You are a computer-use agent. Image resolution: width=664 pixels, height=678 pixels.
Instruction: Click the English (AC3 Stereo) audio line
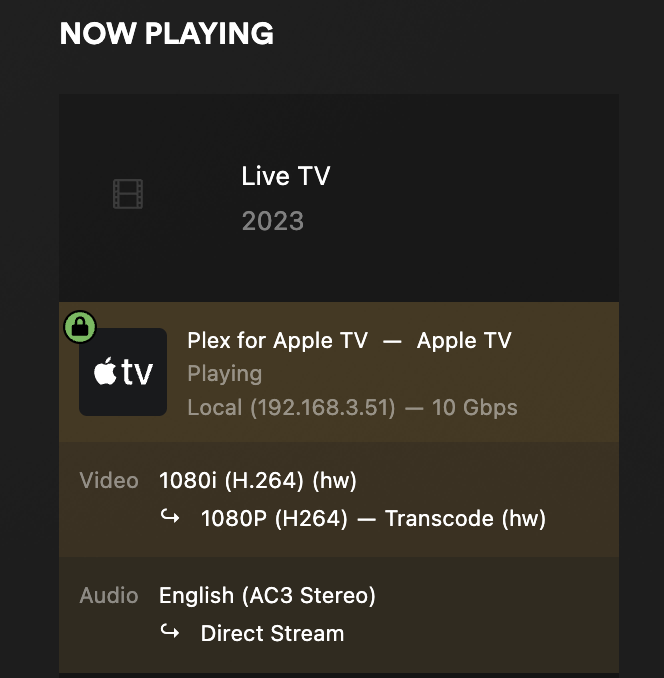tap(267, 596)
